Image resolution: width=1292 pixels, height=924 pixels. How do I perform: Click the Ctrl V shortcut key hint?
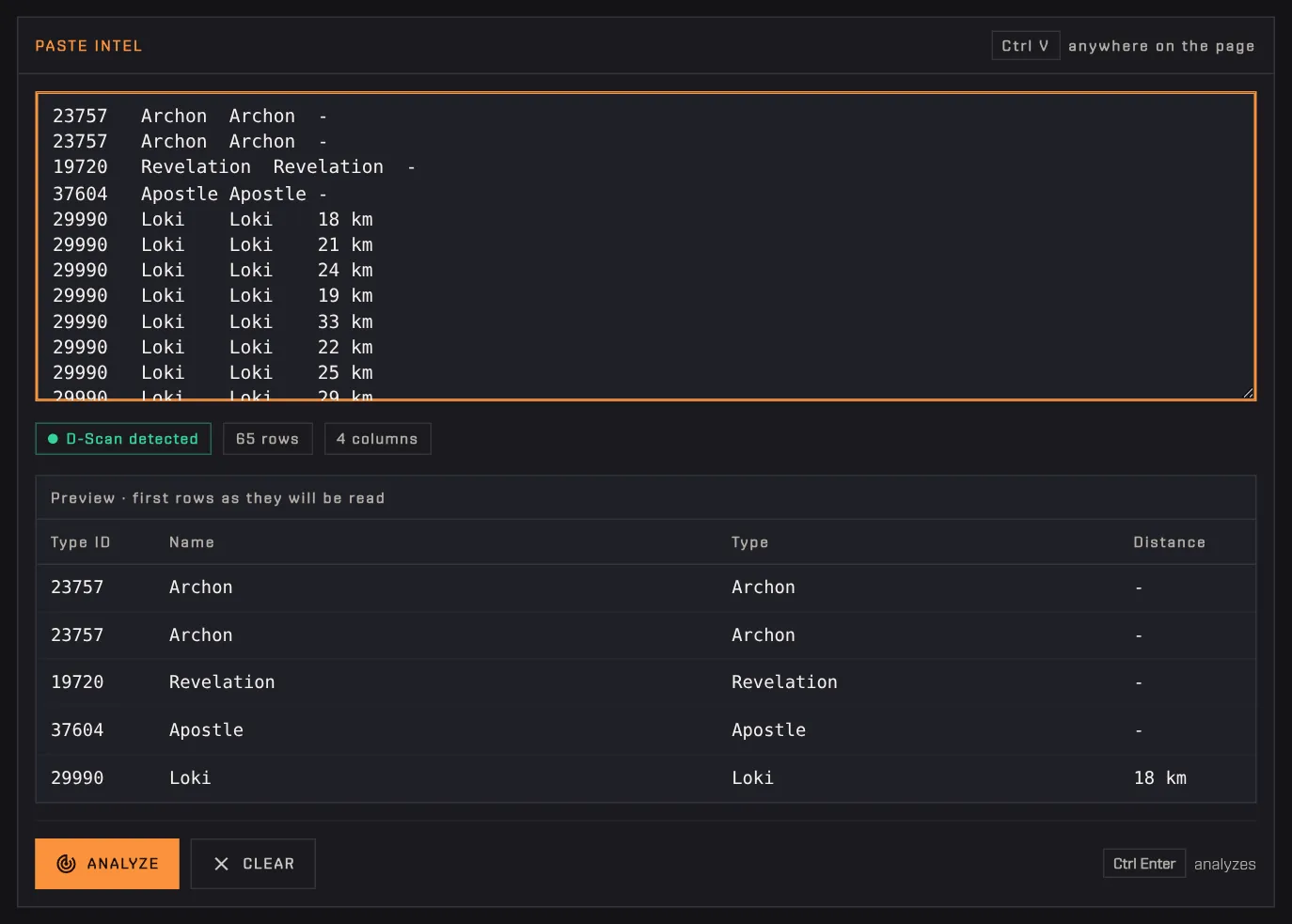coord(1025,46)
